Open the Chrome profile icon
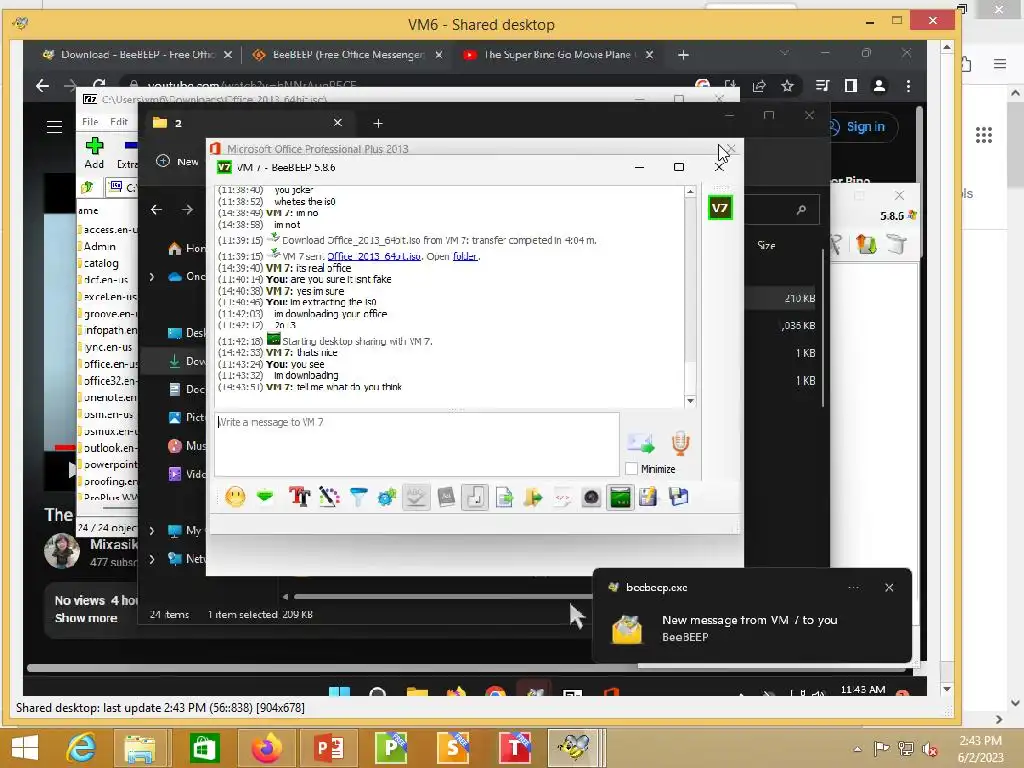 (879, 86)
